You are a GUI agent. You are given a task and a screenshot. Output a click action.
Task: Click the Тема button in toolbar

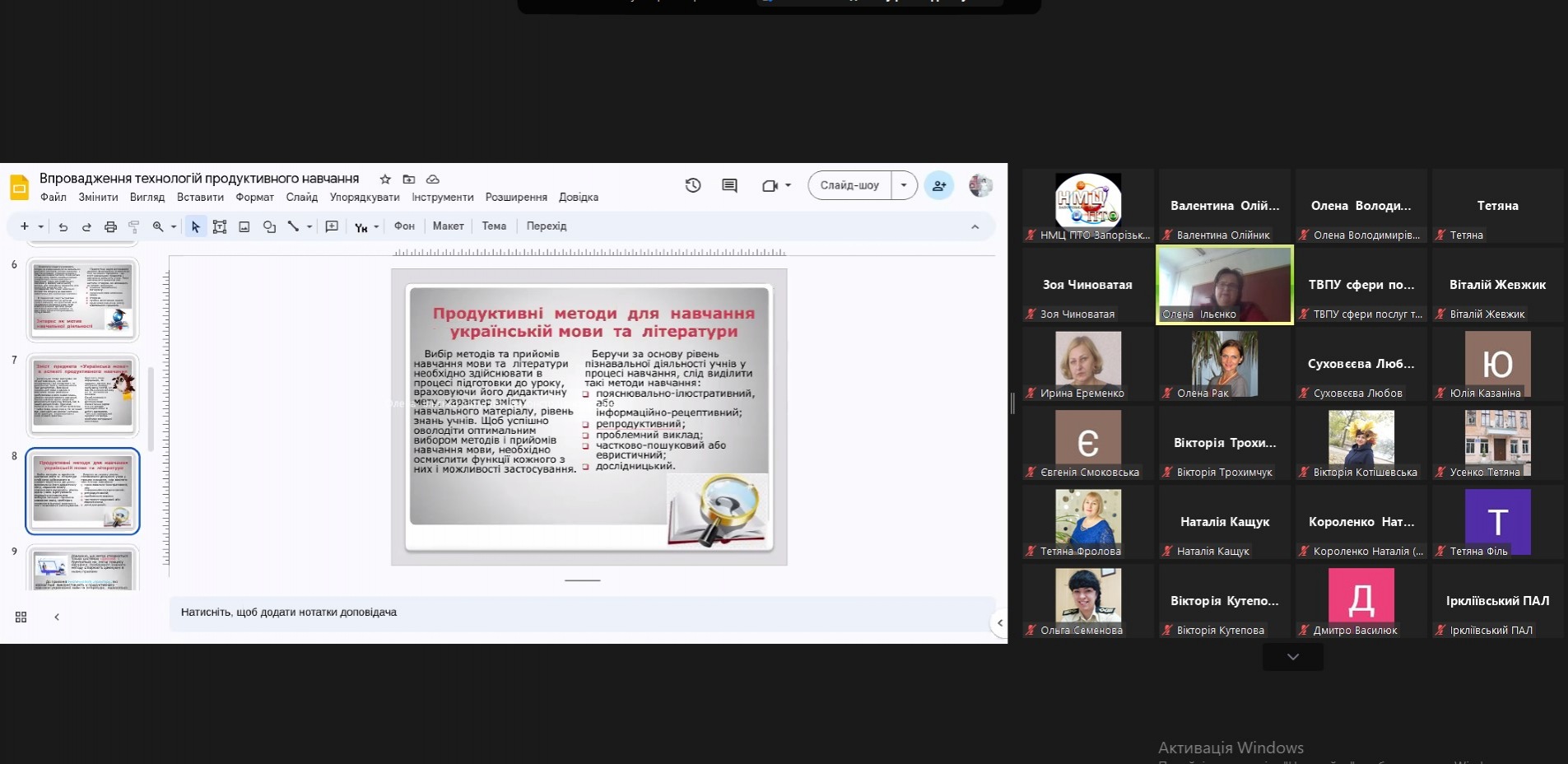494,226
